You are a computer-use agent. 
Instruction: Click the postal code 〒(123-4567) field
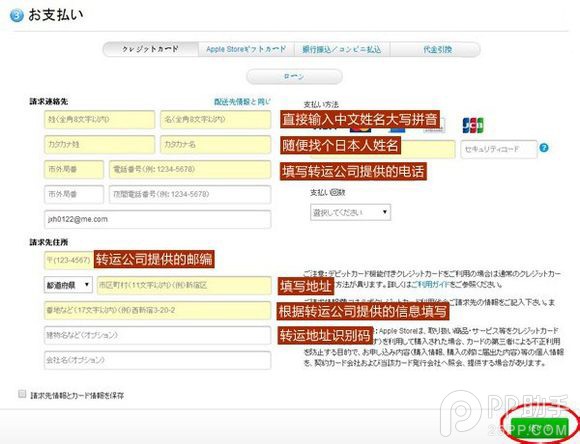(68, 260)
